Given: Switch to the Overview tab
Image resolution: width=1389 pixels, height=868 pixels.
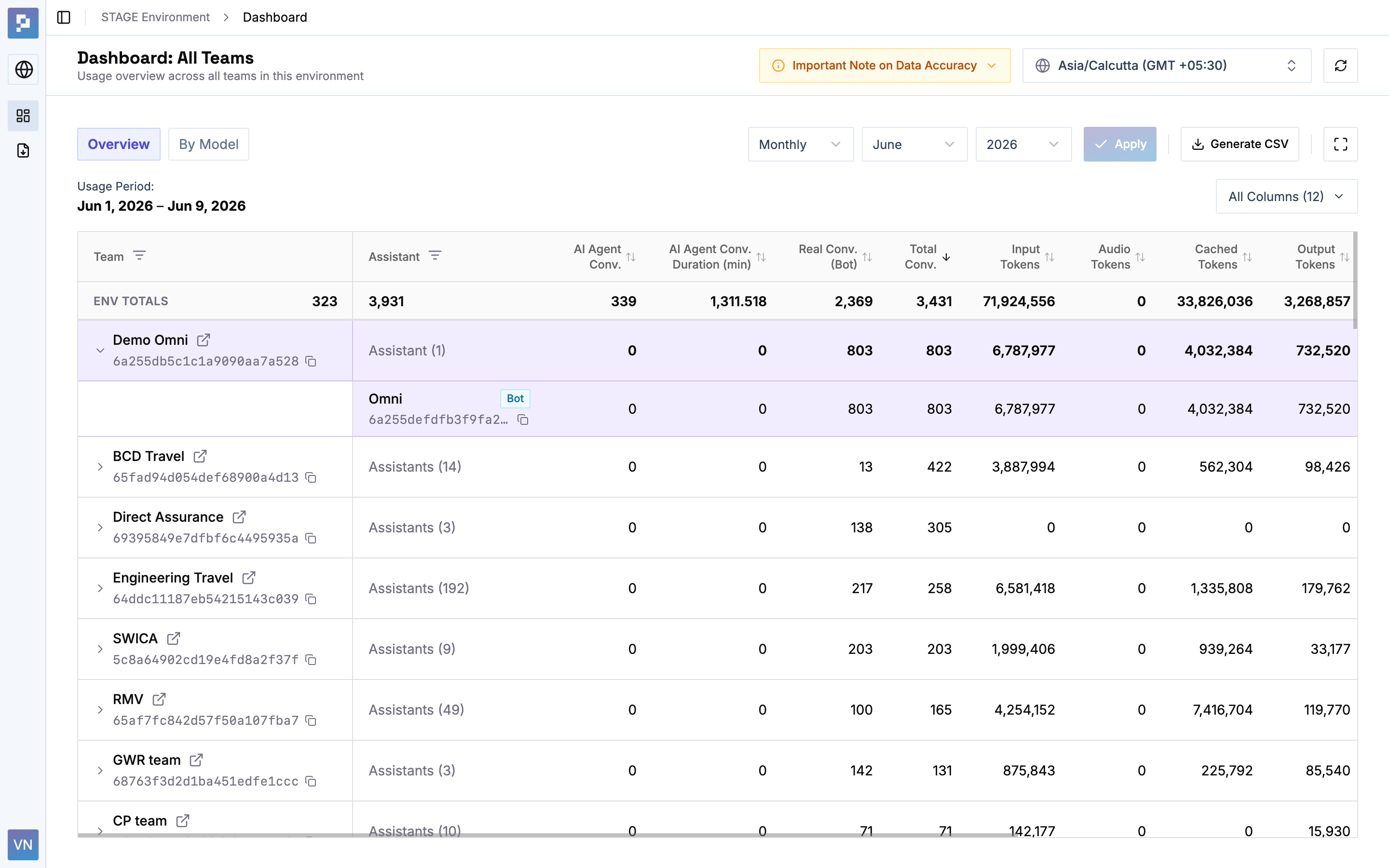Looking at the screenshot, I should coord(119,144).
